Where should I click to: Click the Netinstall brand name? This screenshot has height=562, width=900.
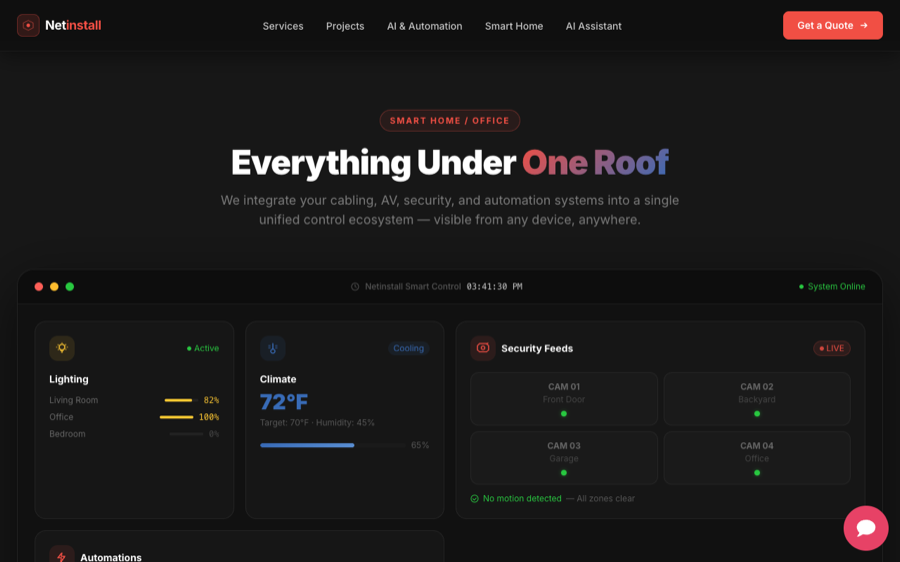73,25
